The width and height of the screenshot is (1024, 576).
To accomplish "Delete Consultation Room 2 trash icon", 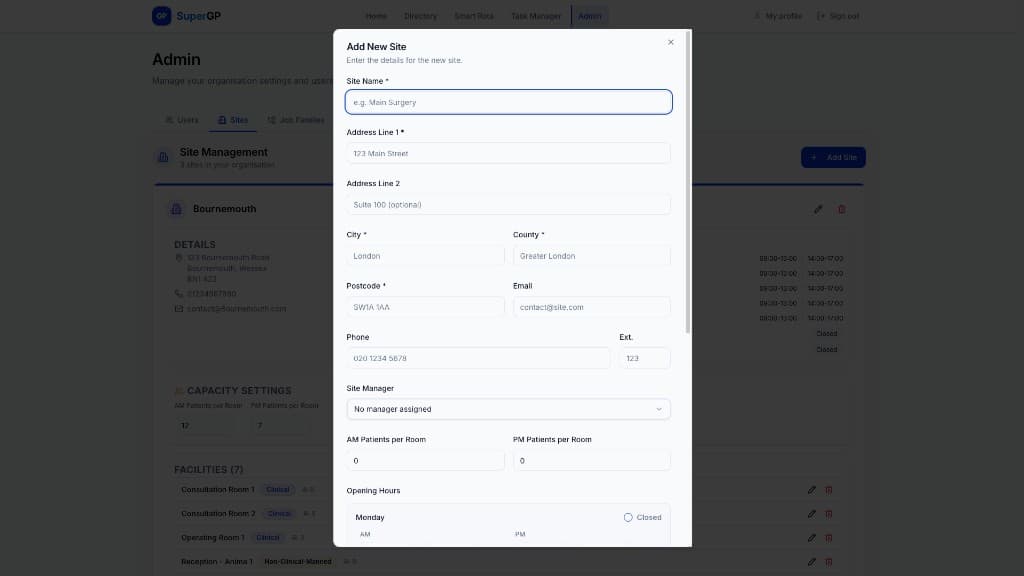I will [x=829, y=514].
